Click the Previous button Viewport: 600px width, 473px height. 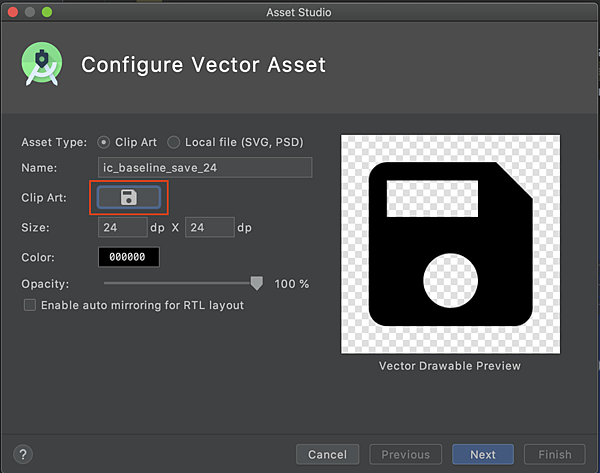pyautogui.click(x=406, y=454)
